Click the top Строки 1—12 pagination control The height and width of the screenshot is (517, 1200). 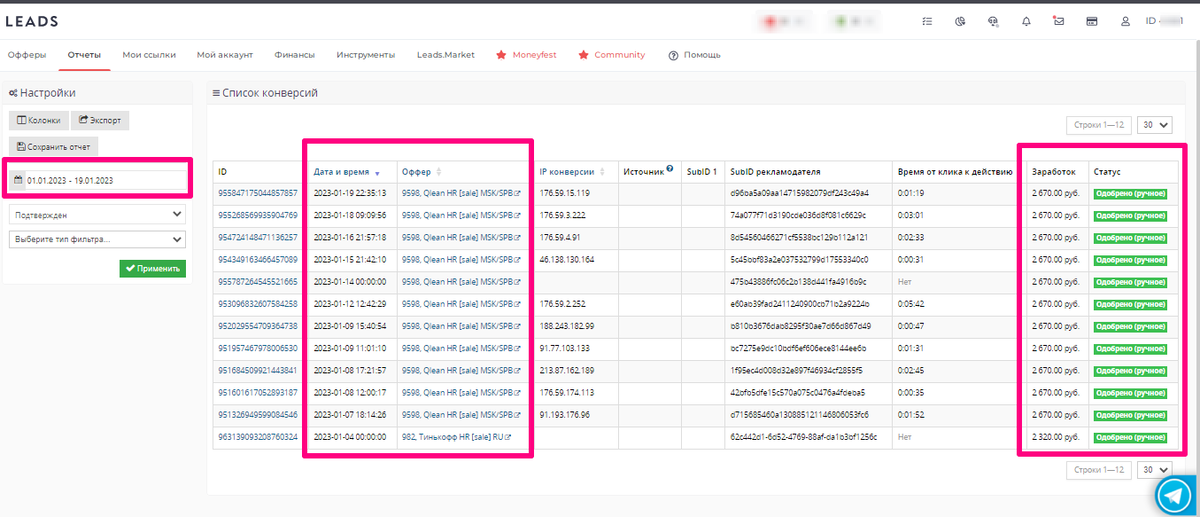1100,125
